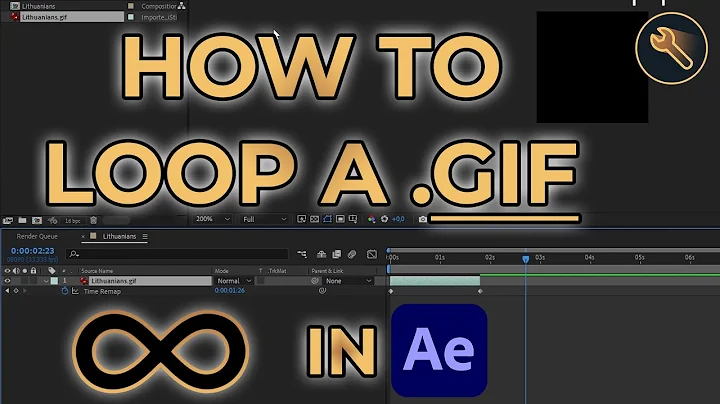Hide the Lithuanians.gif layer with its eye
The height and width of the screenshot is (404, 720).
(7, 281)
